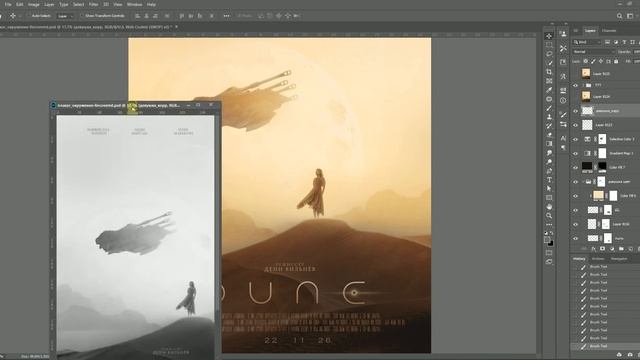Switch to the Navigator tab
The width and height of the screenshot is (640, 360).
619,259
